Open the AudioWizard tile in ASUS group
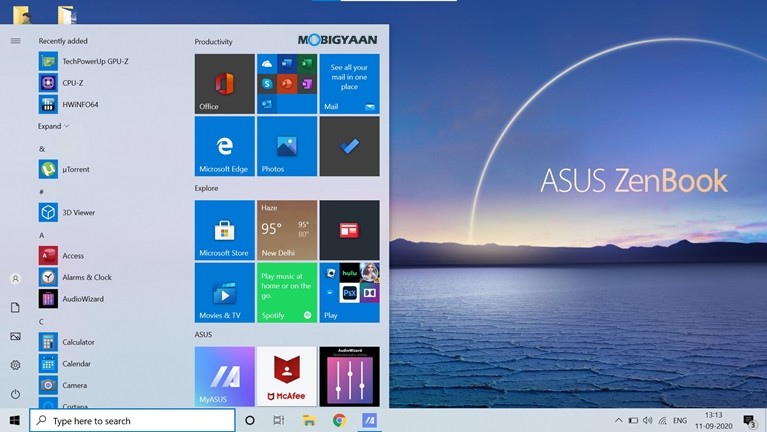The image size is (767, 432). 349,376
